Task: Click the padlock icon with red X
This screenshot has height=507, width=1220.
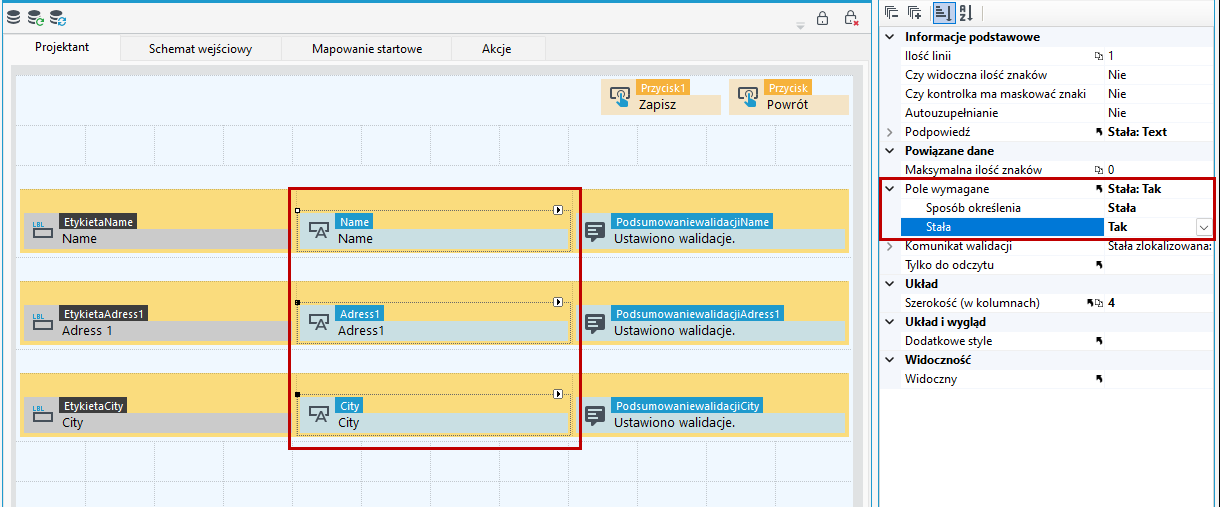Action: click(850, 17)
